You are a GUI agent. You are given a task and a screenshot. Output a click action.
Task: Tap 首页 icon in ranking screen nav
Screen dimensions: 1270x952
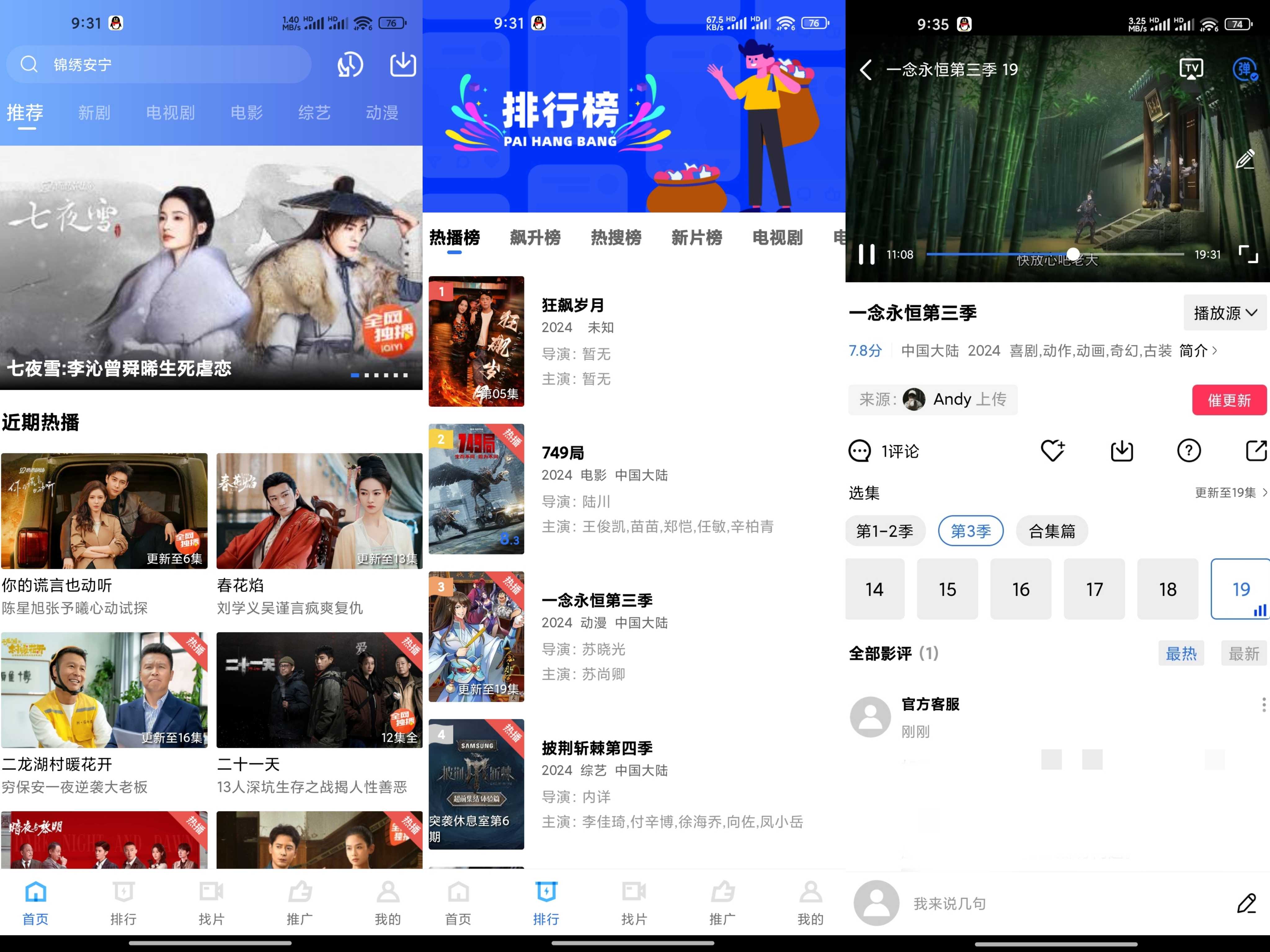pyautogui.click(x=458, y=892)
